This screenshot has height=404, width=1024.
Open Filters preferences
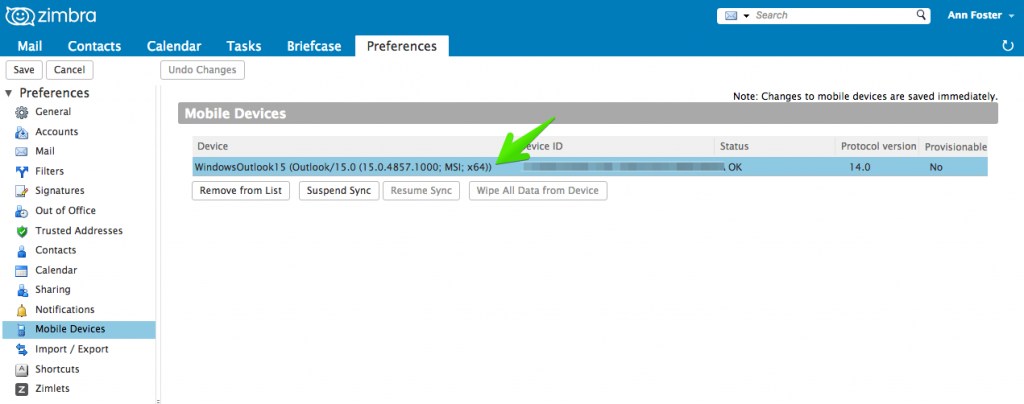point(50,171)
